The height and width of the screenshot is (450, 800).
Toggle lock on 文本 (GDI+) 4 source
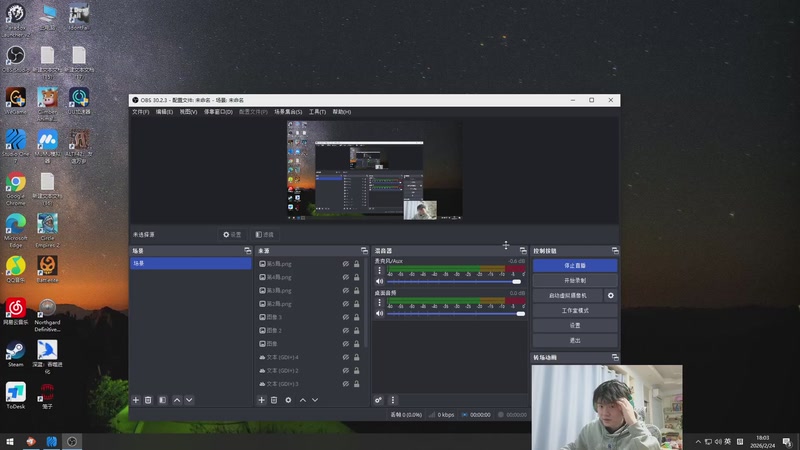pos(357,357)
